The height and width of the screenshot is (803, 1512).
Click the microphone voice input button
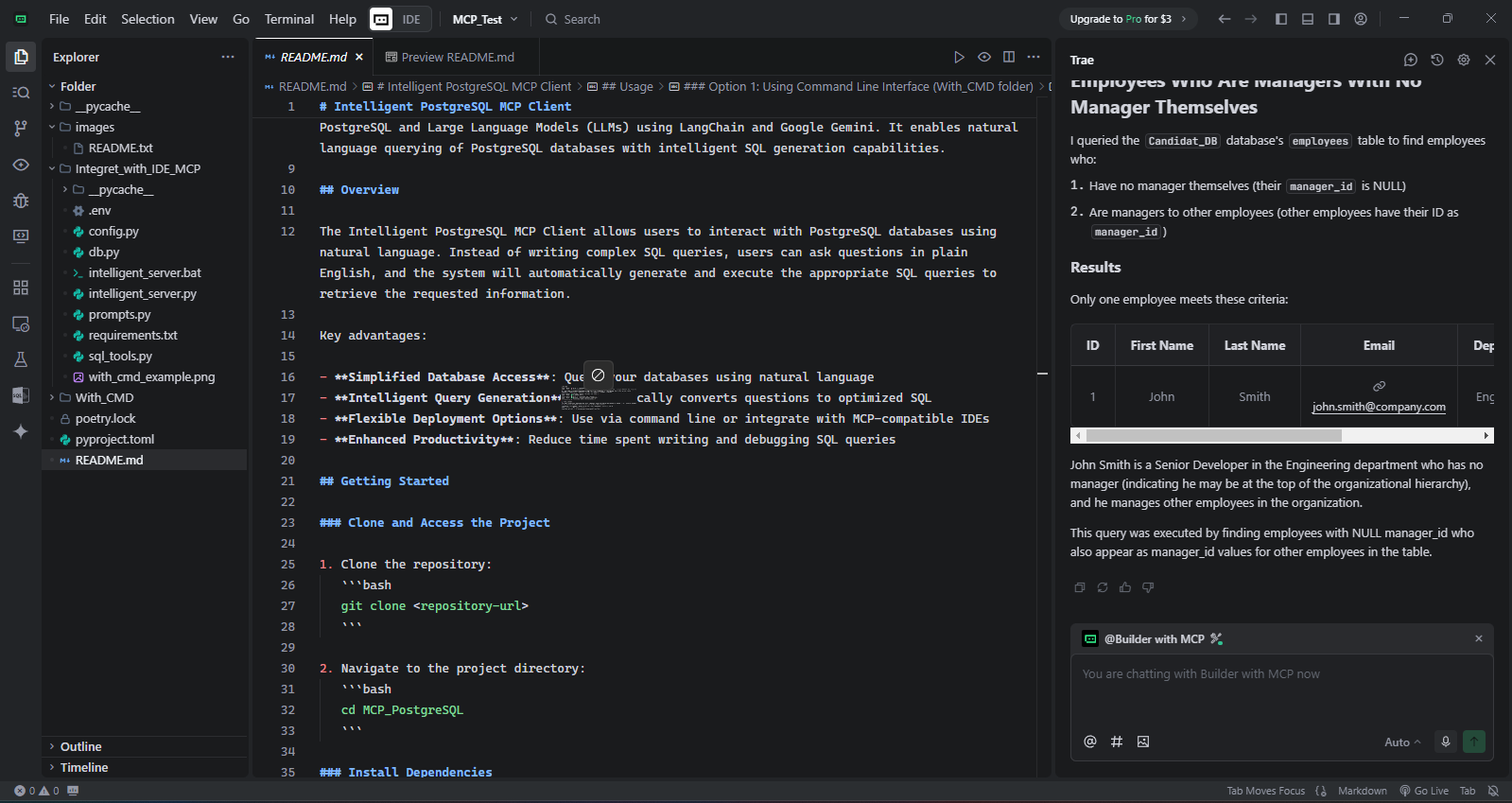point(1446,742)
